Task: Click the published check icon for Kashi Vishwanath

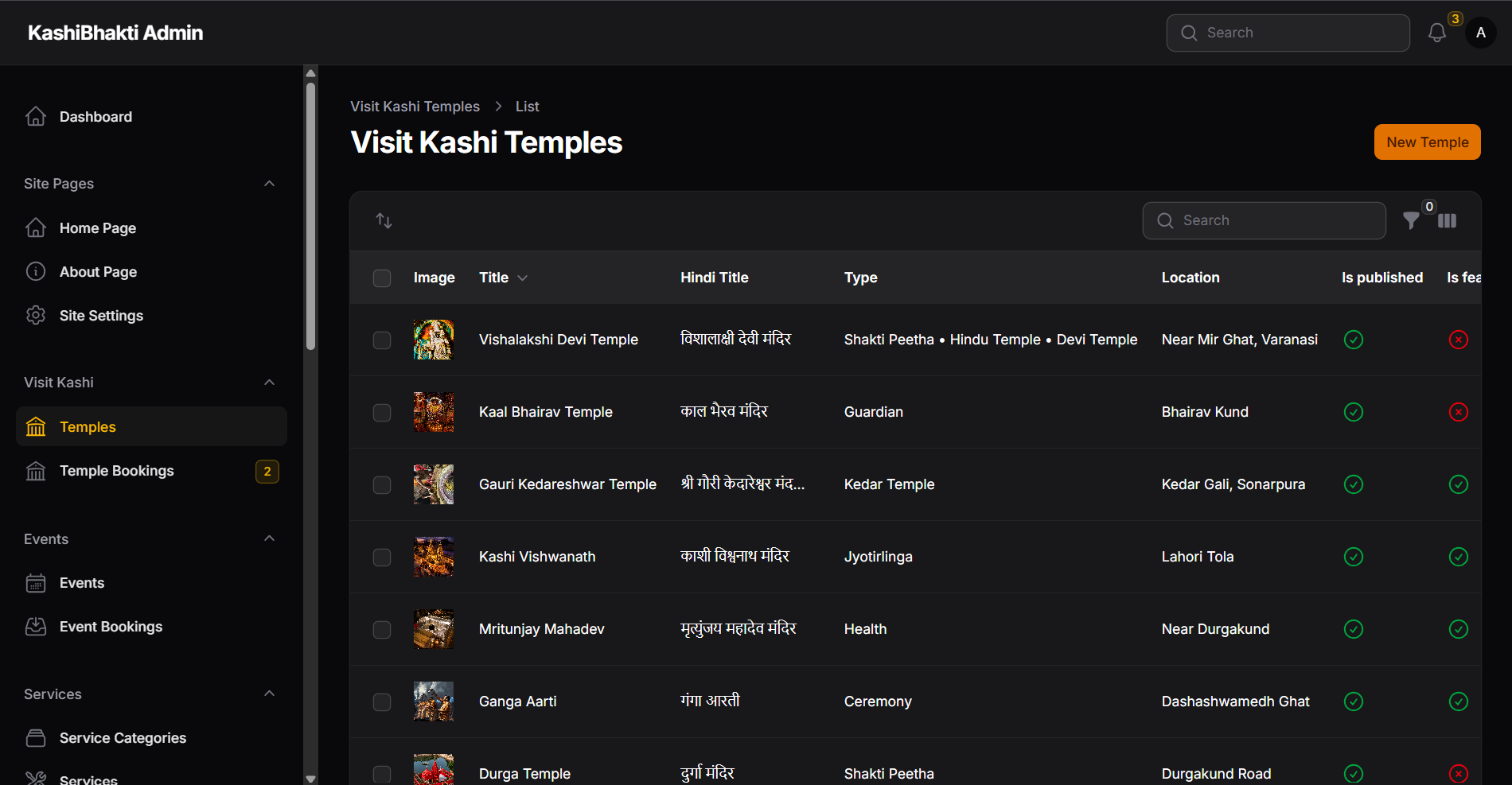Action: pos(1354,557)
